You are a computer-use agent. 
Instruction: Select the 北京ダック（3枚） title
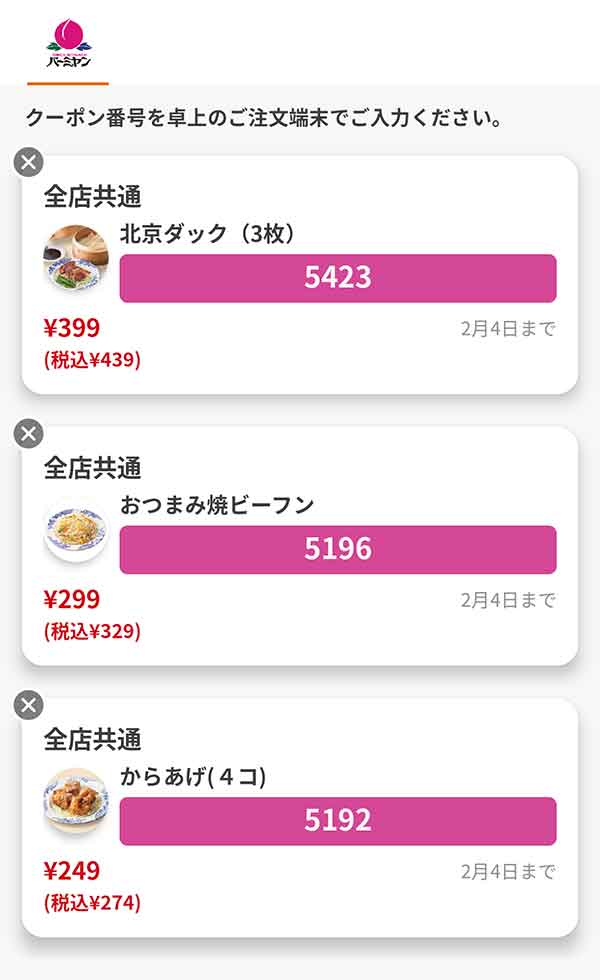(206, 233)
